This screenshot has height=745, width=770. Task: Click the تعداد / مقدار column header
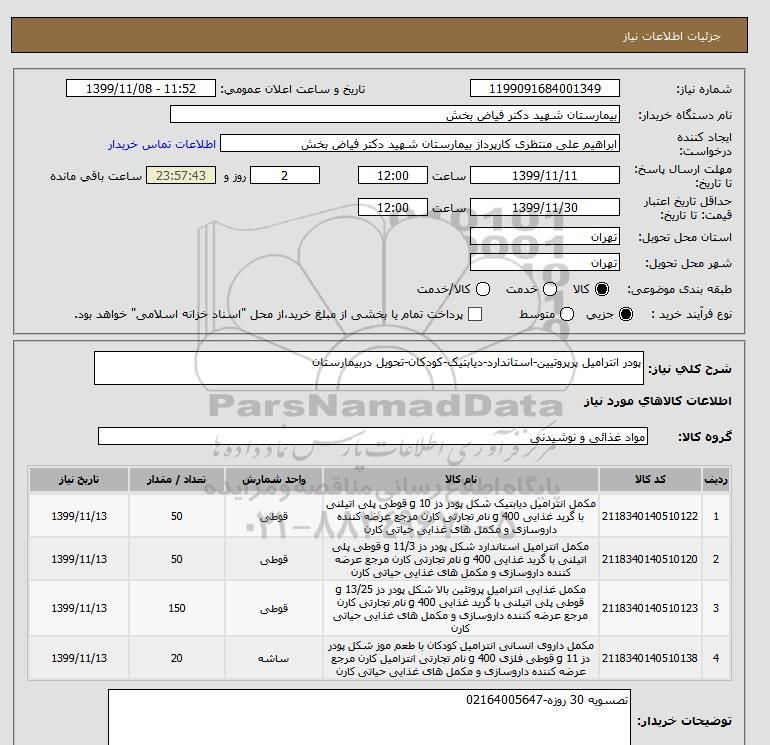tap(177, 479)
